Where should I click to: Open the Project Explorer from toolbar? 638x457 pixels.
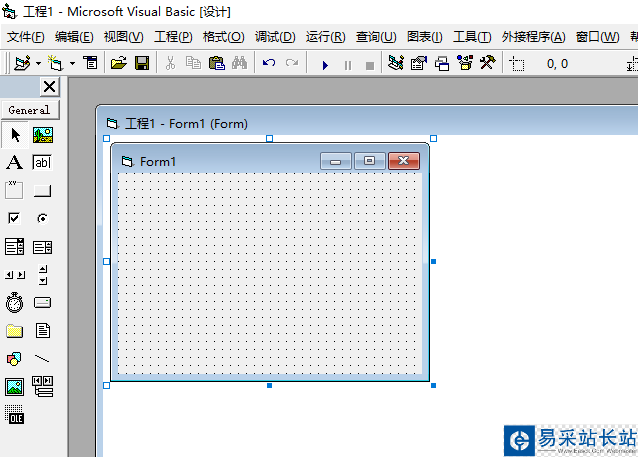click(x=395, y=63)
